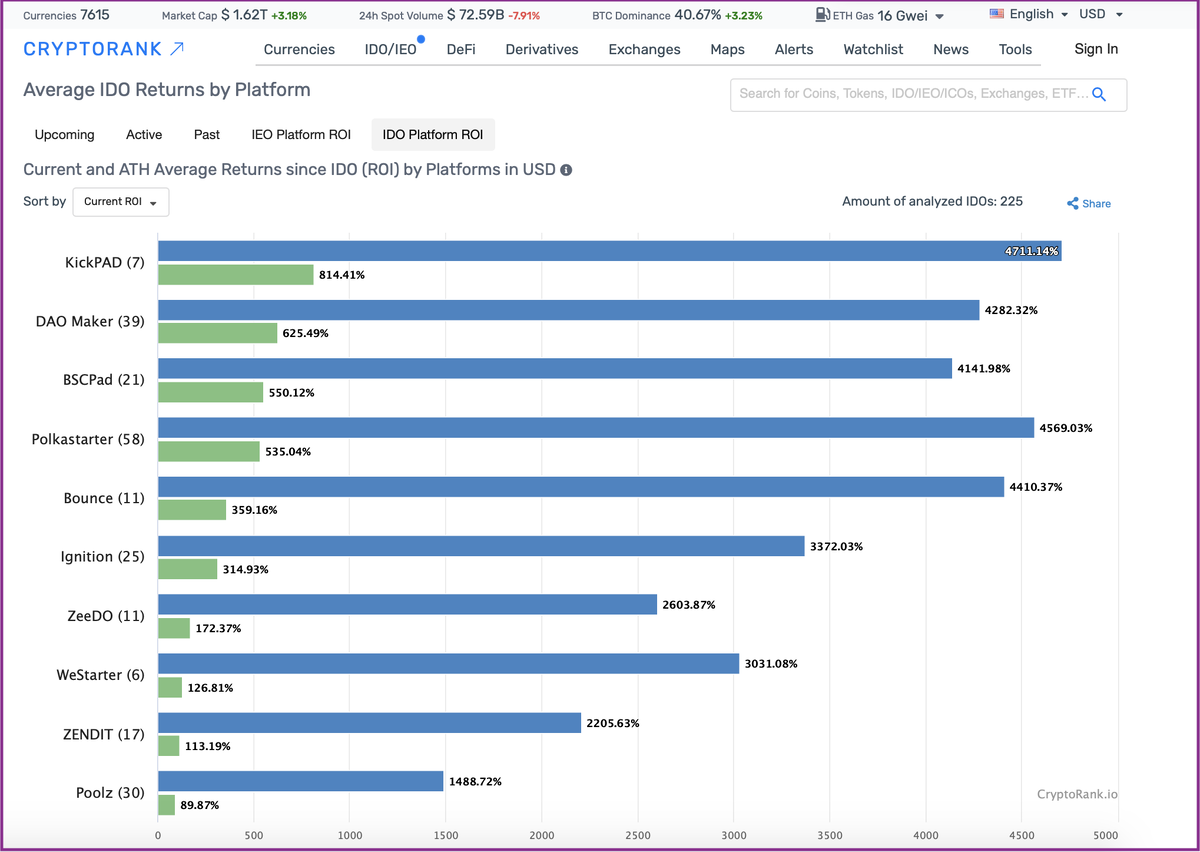Click the info icon beside ROI heading
Viewport: 1200px width, 852px height.
click(x=566, y=170)
